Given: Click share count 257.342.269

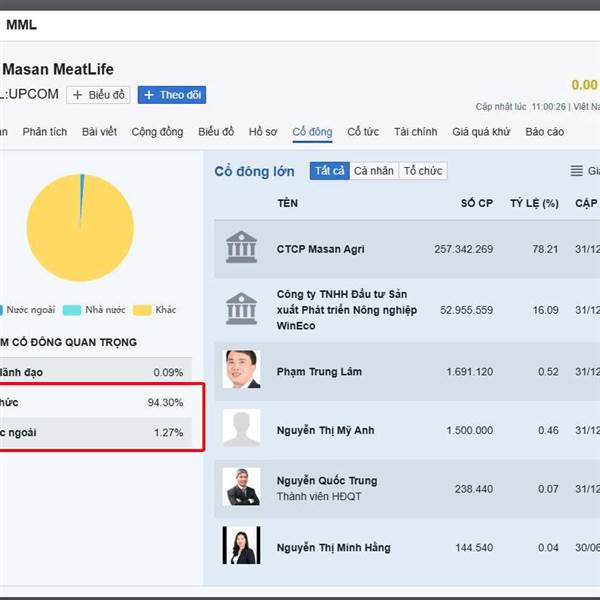Looking at the screenshot, I should [x=463, y=249].
